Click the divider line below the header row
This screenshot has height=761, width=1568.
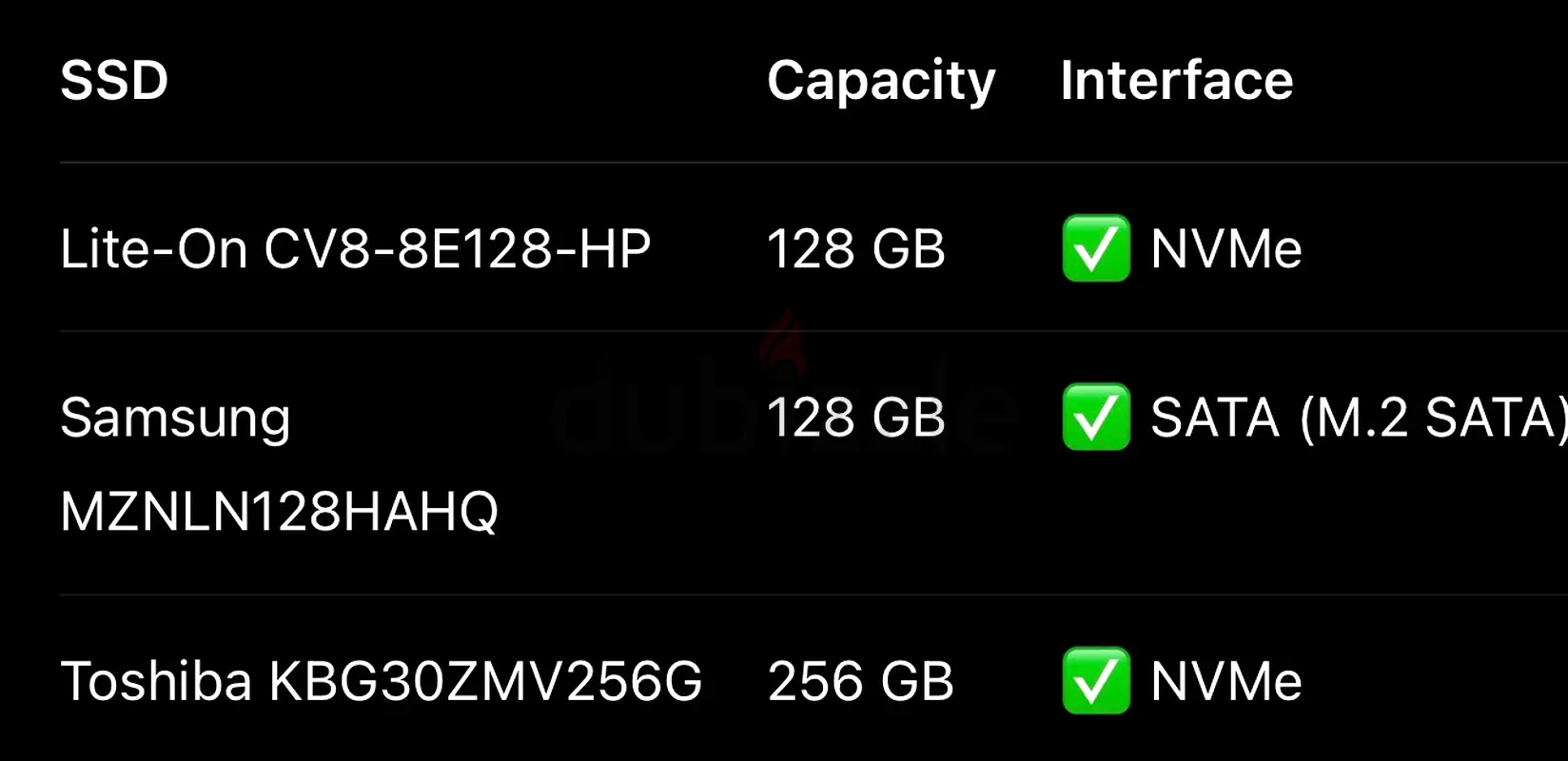pyautogui.click(x=813, y=163)
